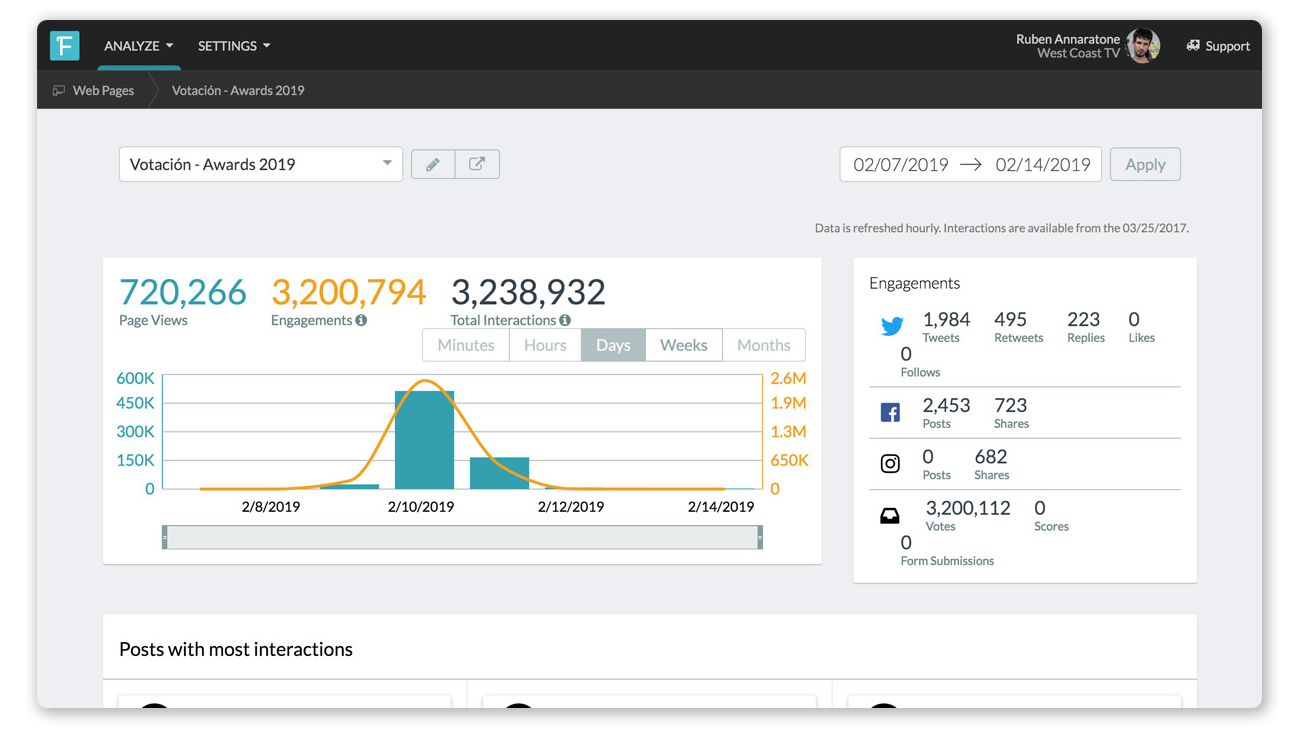Click the 723 Facebook Shares count
1297x737 pixels.
pyautogui.click(x=1010, y=406)
